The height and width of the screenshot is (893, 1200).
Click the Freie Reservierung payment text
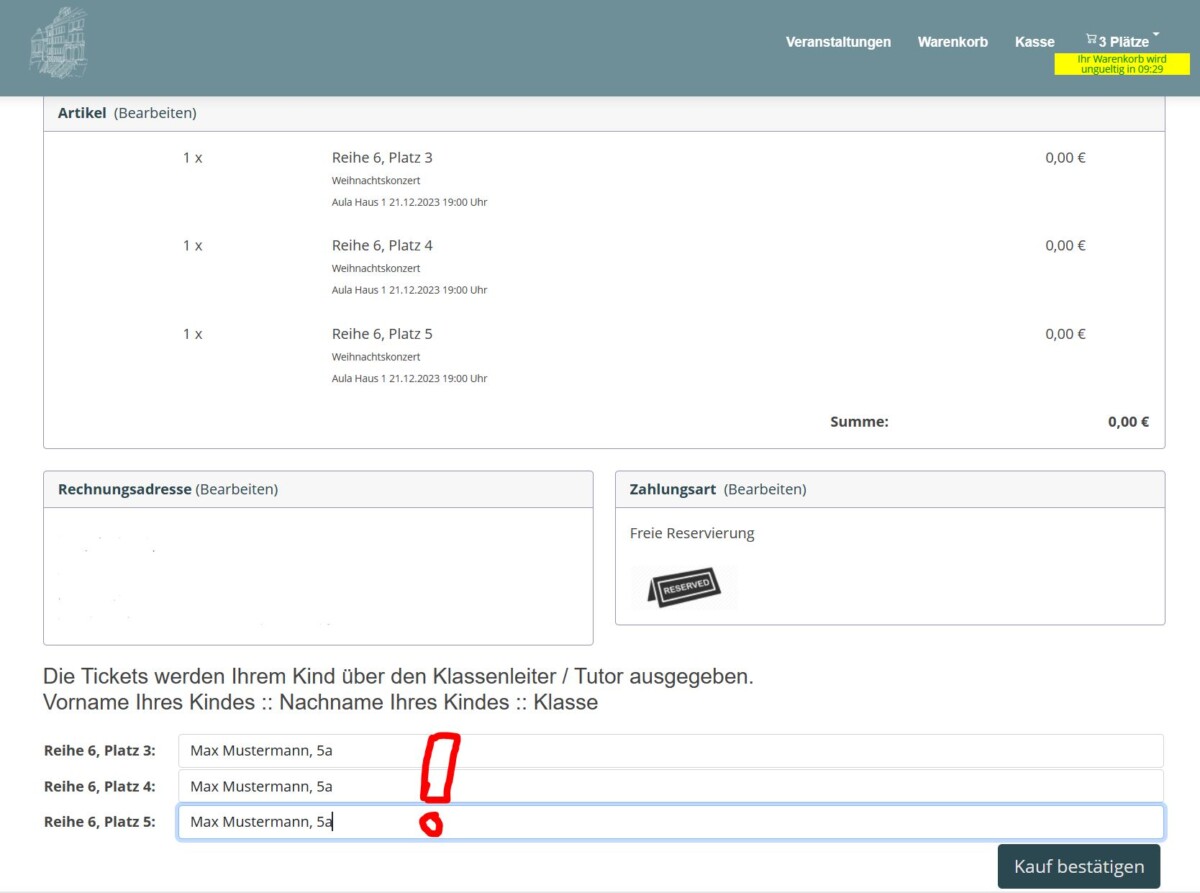tap(692, 533)
